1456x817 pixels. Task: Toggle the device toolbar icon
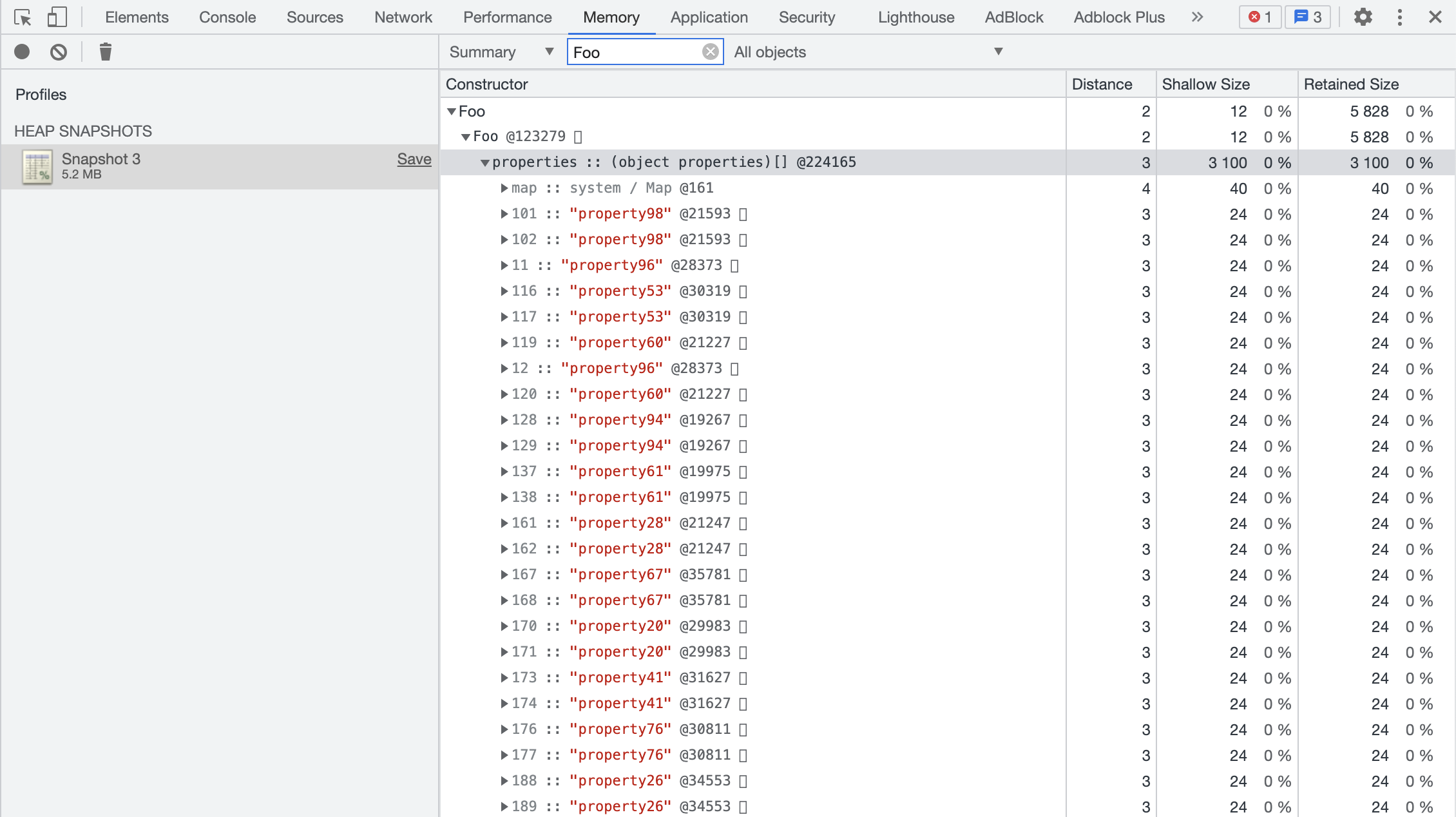pyautogui.click(x=57, y=17)
